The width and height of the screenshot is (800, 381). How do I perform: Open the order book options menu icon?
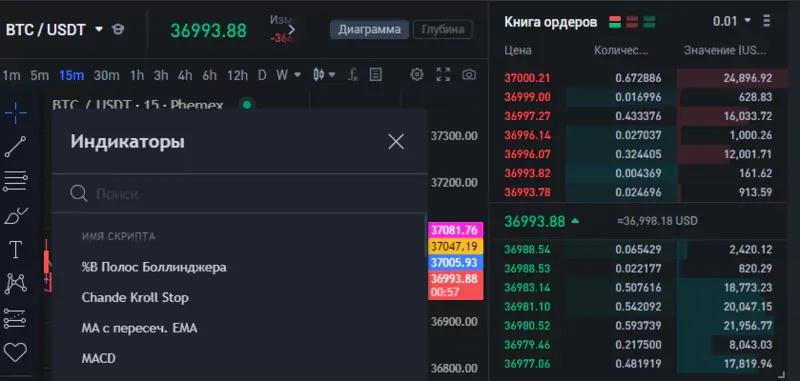point(766,21)
